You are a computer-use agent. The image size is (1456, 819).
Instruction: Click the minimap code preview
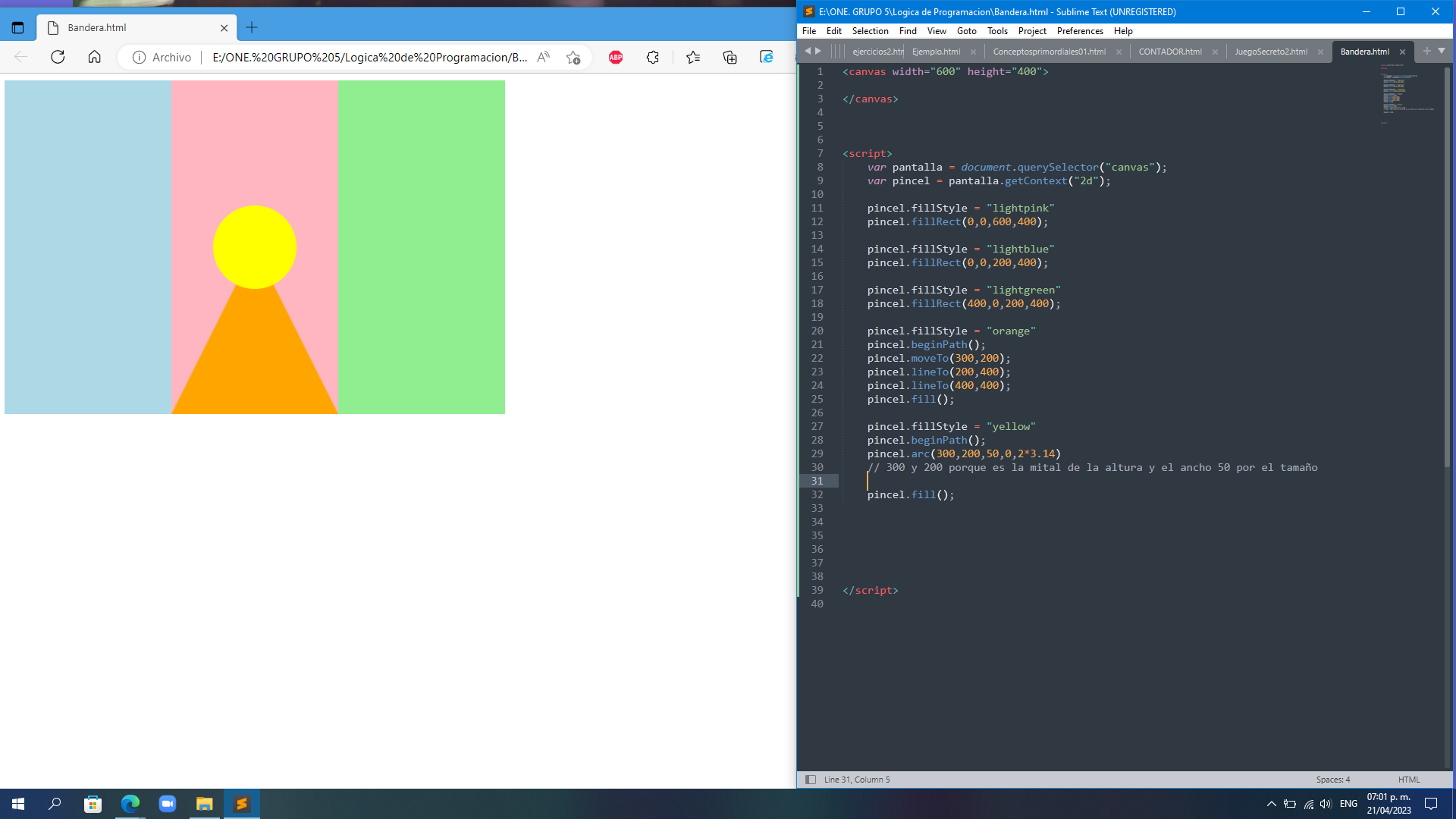(x=1406, y=93)
